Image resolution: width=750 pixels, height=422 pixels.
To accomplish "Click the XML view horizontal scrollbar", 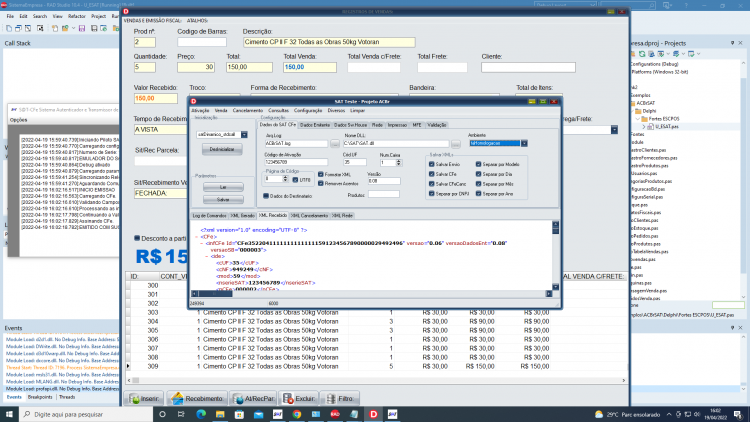I will [x=371, y=294].
